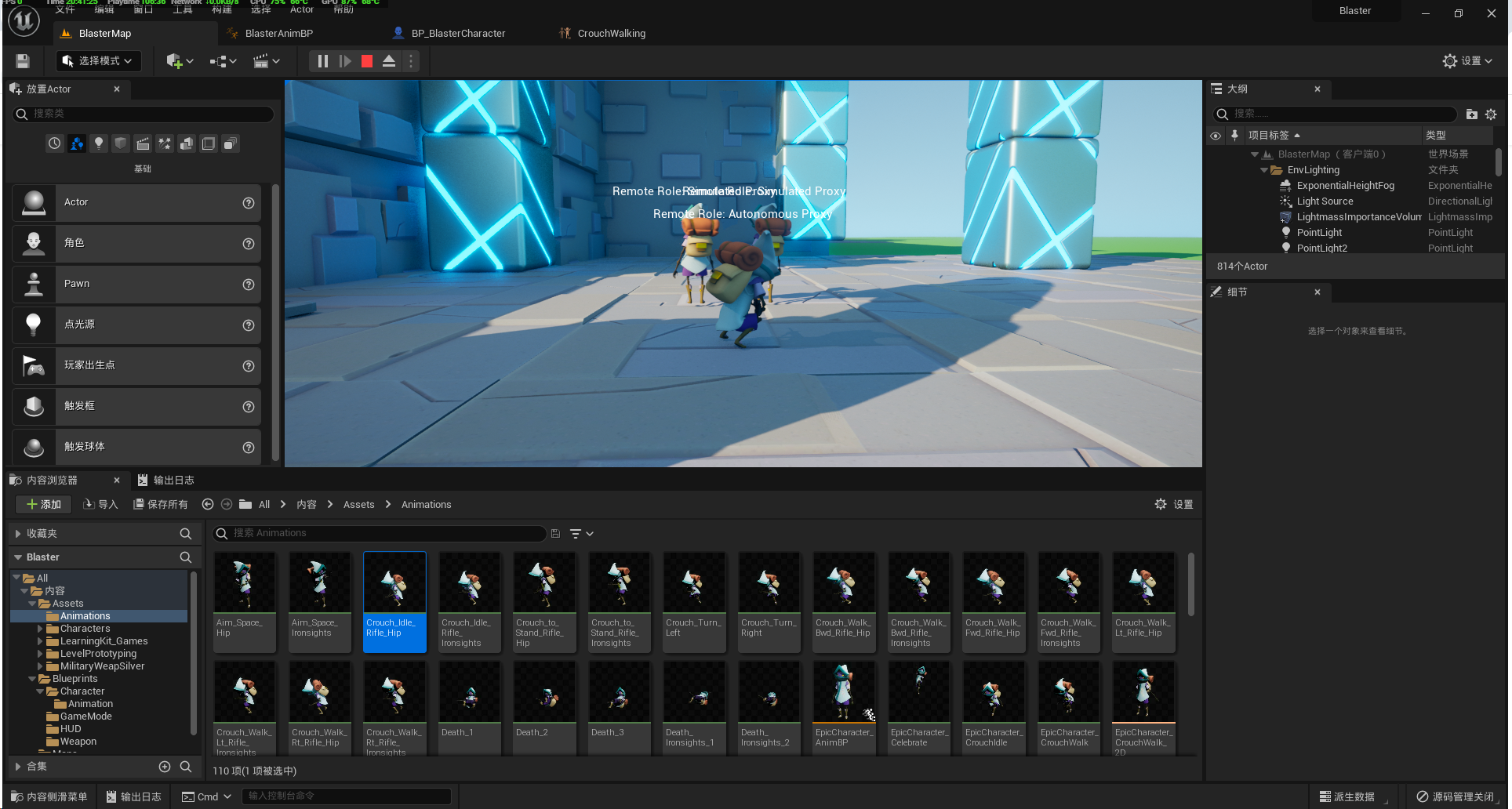Stop the play session with the red square
Screen dimensions: 1512x809
point(367,61)
